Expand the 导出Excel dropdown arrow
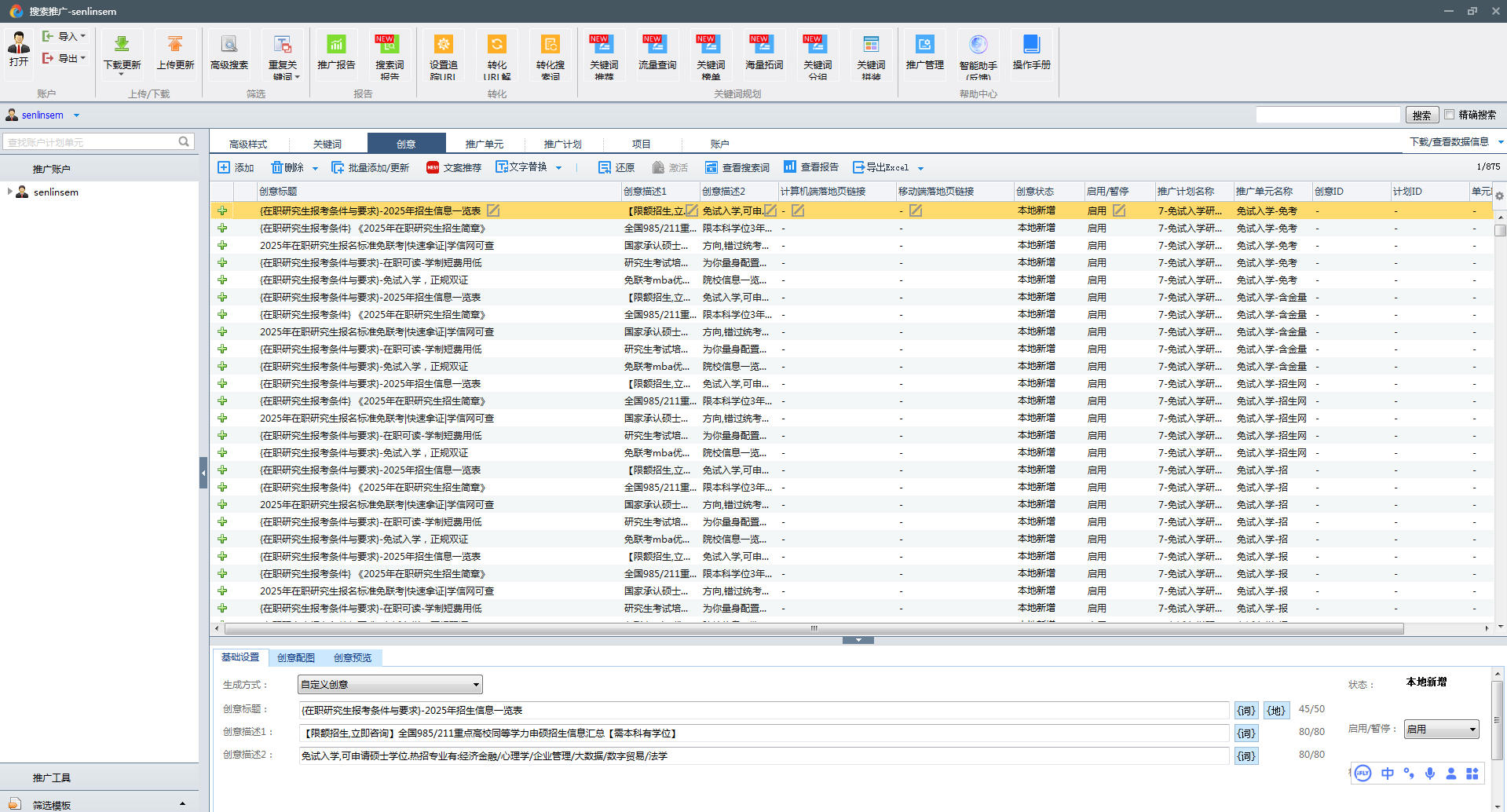This screenshot has height=812, width=1507. tap(920, 168)
